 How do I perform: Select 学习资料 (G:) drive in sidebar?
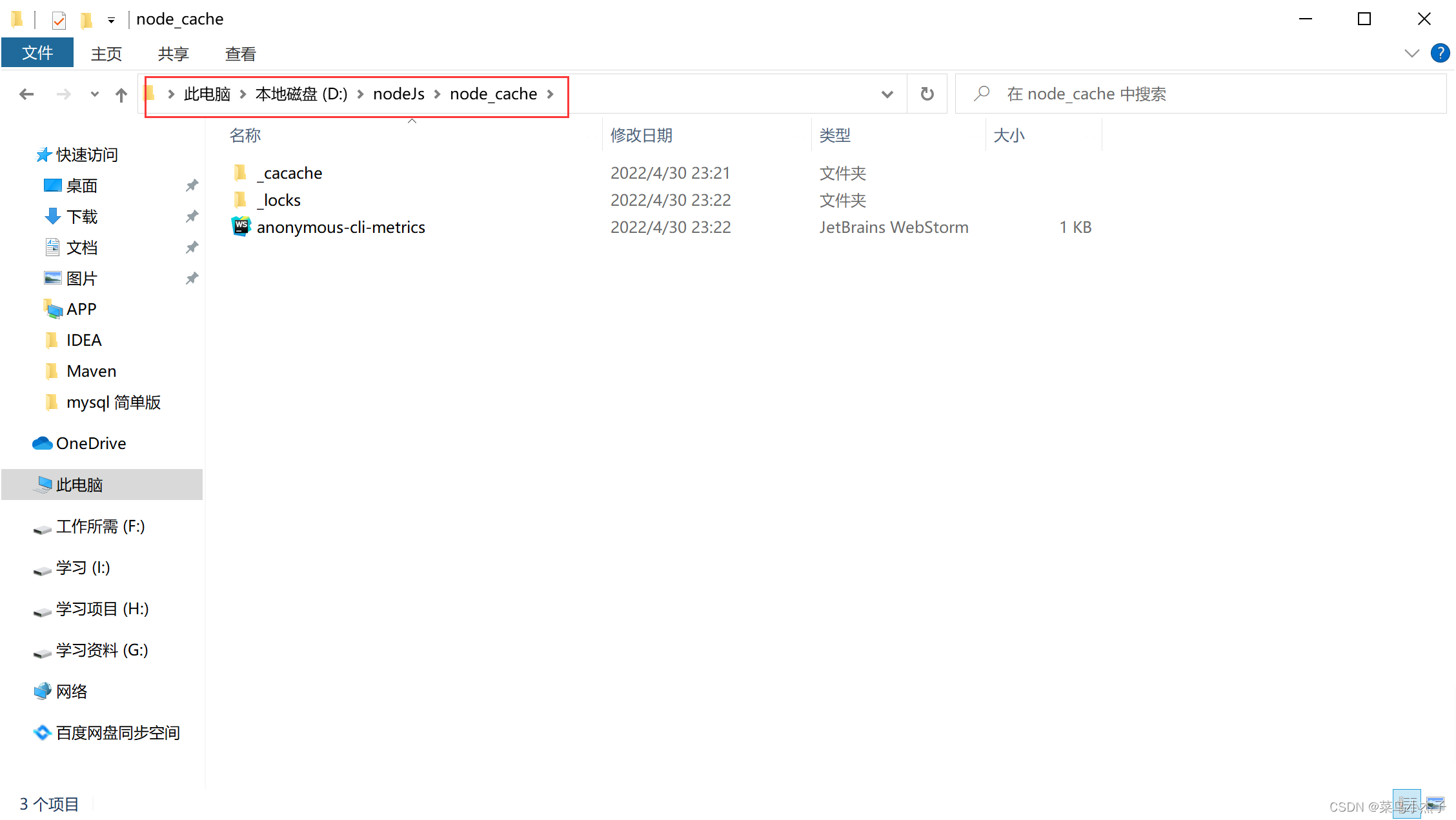[101, 650]
